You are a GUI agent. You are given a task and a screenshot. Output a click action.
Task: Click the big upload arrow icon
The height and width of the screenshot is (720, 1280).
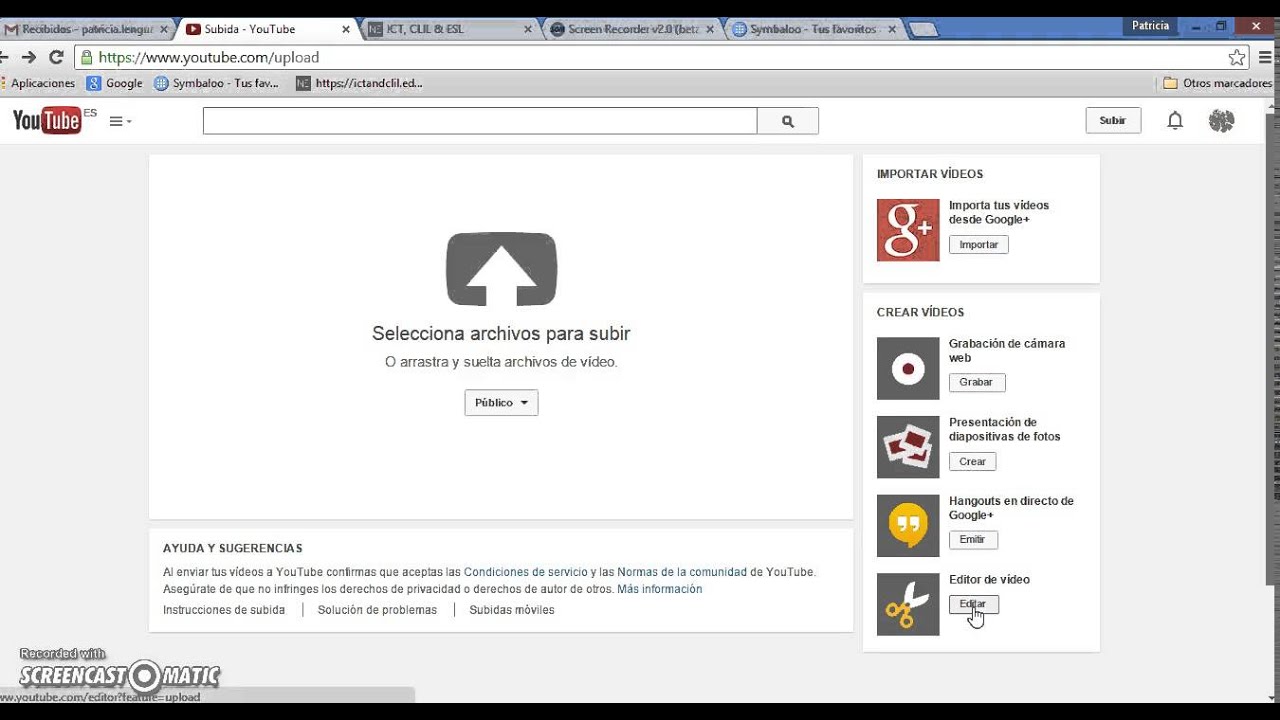point(501,269)
